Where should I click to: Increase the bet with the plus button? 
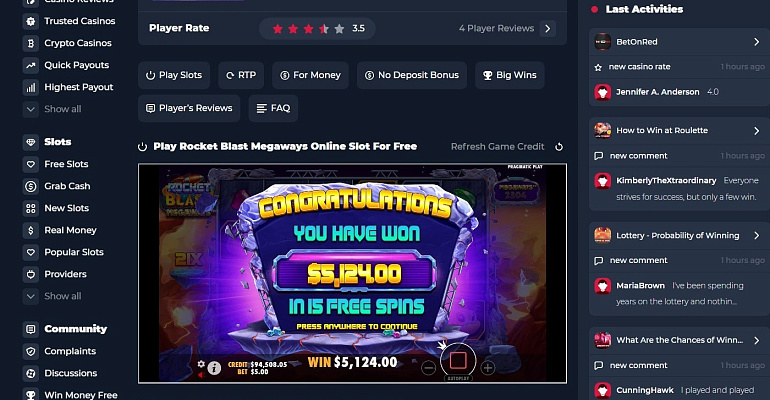pos(488,368)
